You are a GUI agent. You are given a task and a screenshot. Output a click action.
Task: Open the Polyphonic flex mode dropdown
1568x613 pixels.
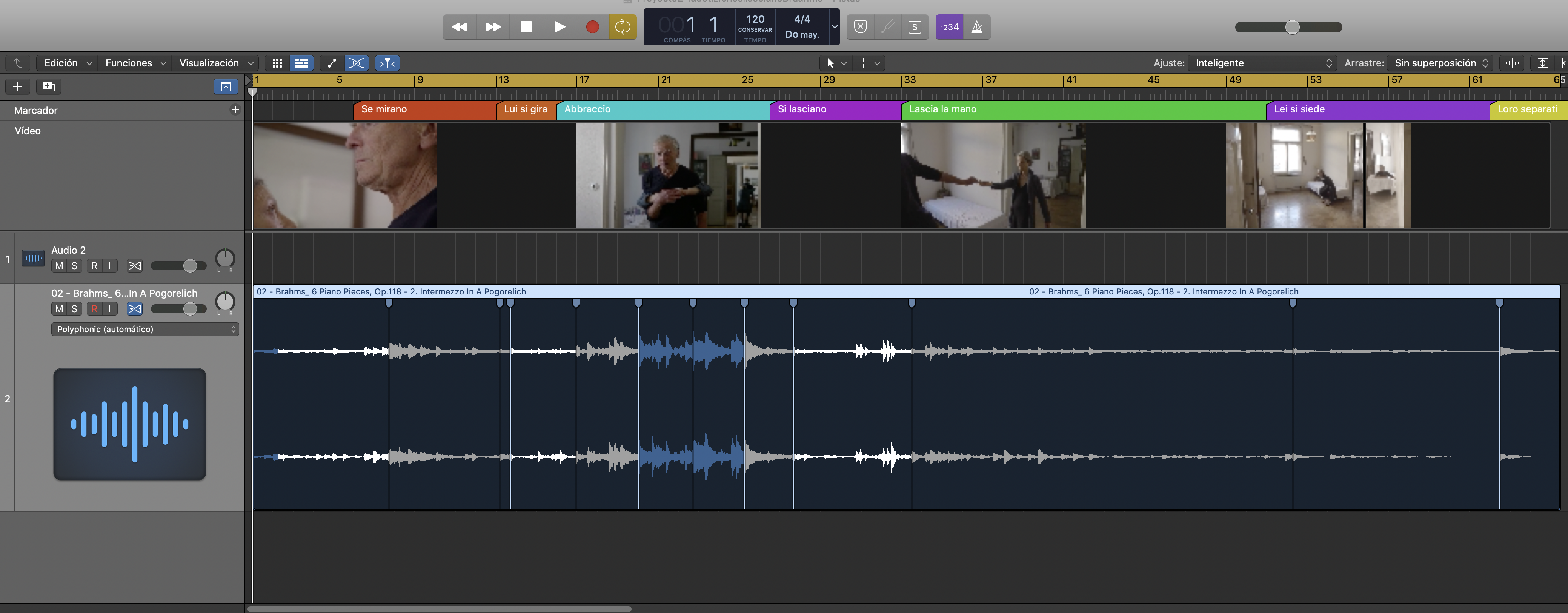(x=145, y=329)
